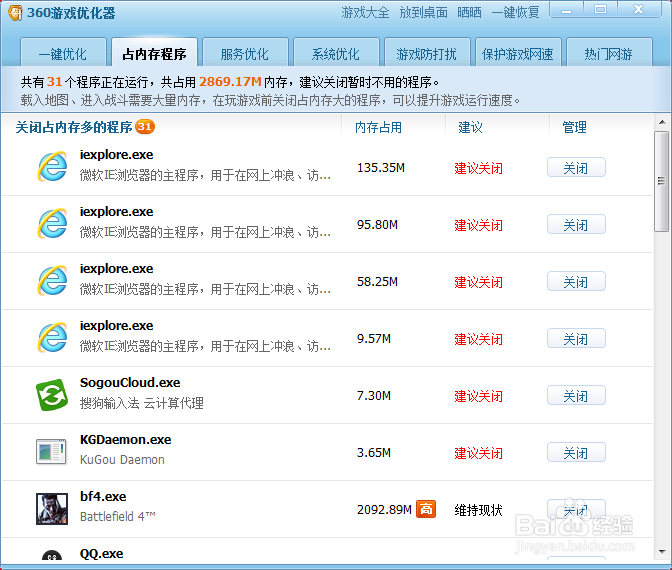Viewport: 672px width, 570px height.
Task: Select the Internet Explorer icon for the 58.25M process
Action: pos(52,280)
